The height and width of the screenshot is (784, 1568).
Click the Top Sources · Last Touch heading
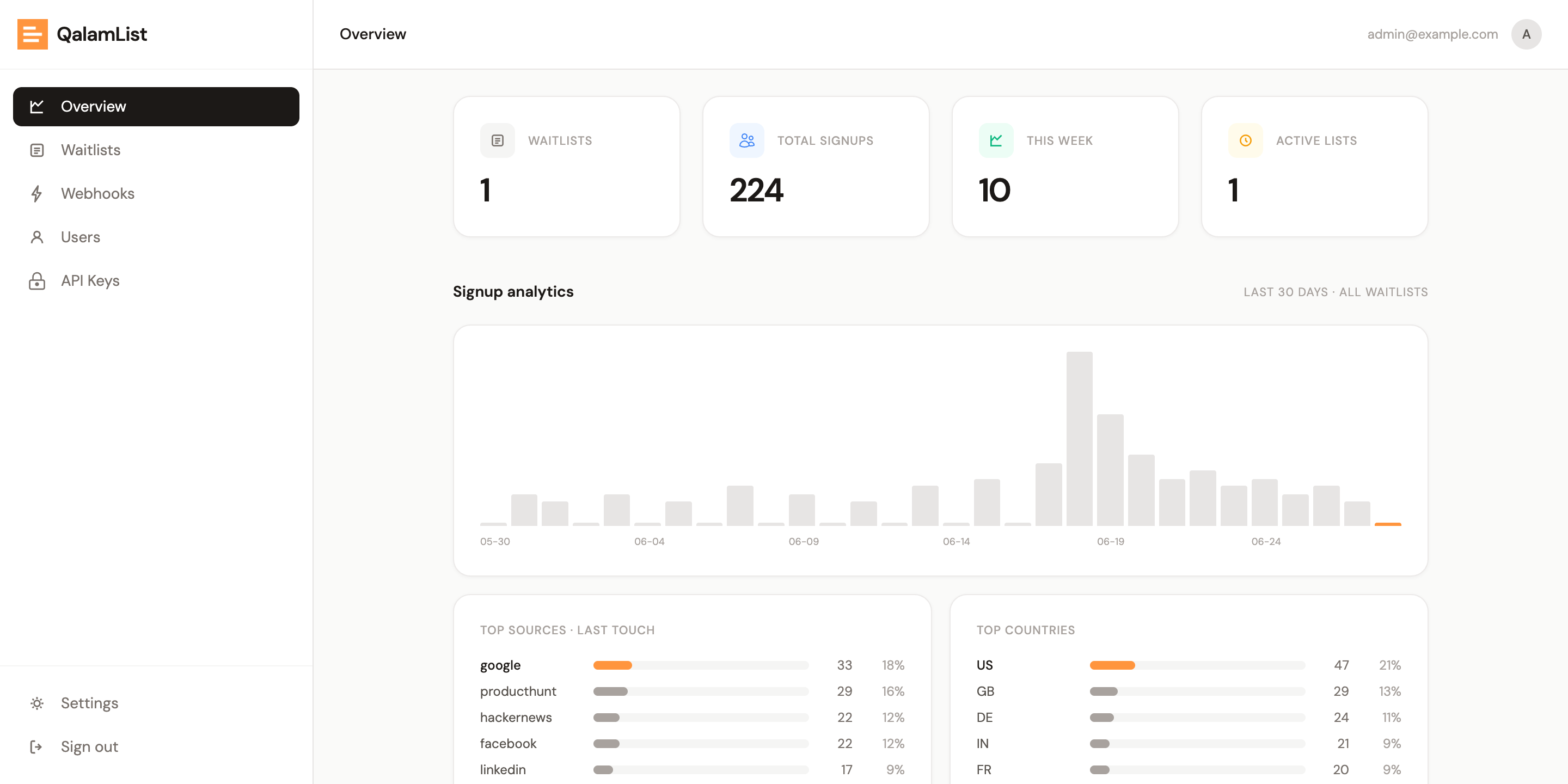pos(567,630)
